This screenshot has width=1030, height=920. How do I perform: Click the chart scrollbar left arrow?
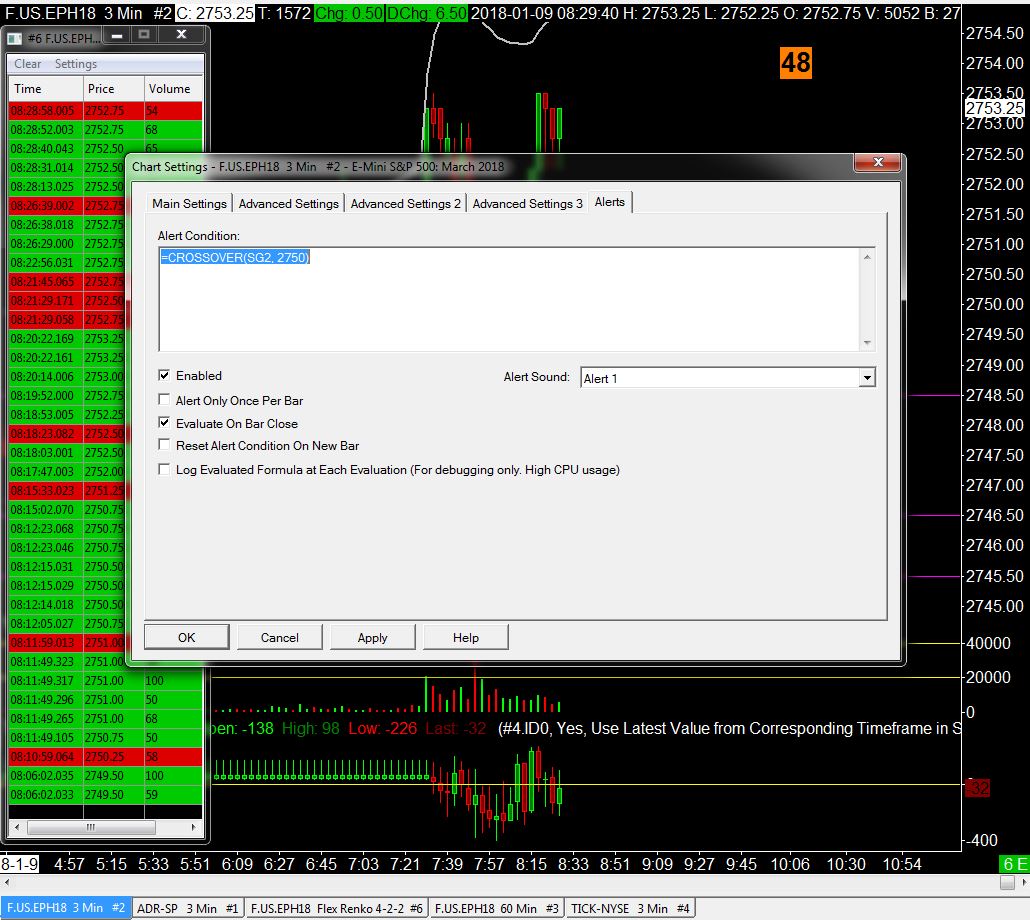[6, 883]
